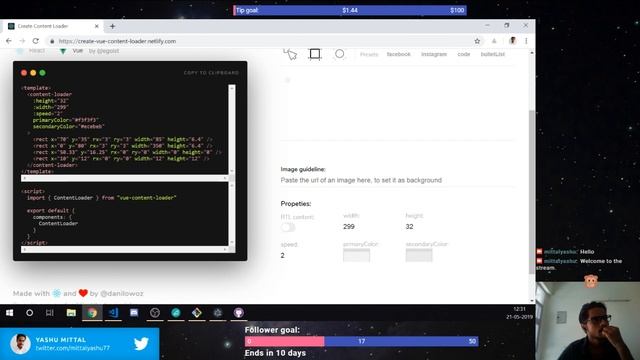Open the Windows Start menu

point(9,313)
